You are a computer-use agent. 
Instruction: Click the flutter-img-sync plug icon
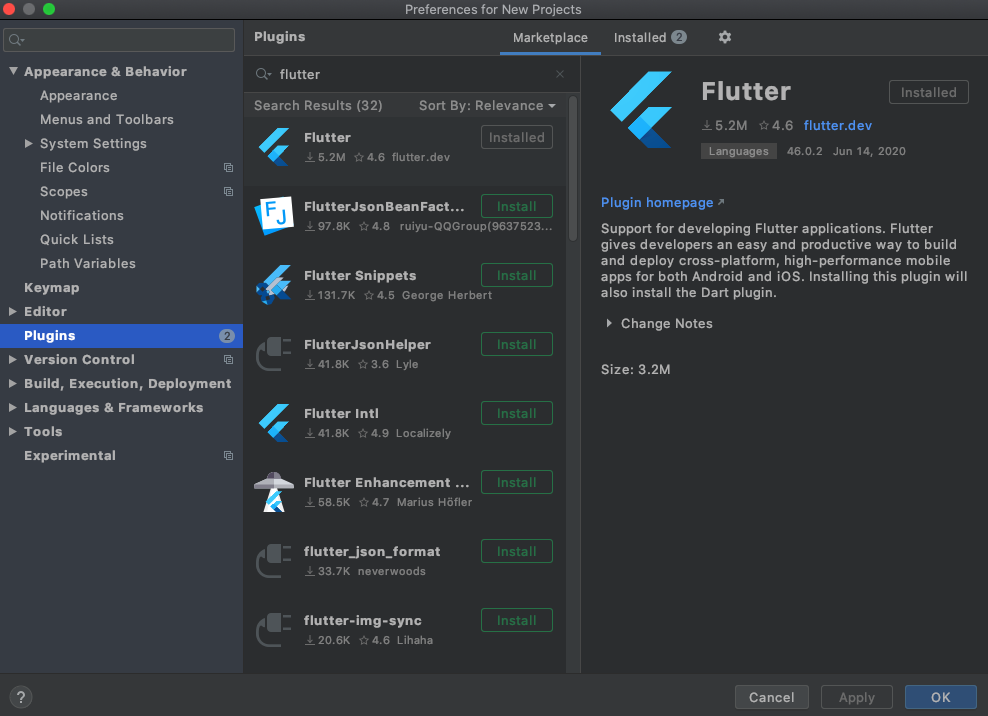274,630
